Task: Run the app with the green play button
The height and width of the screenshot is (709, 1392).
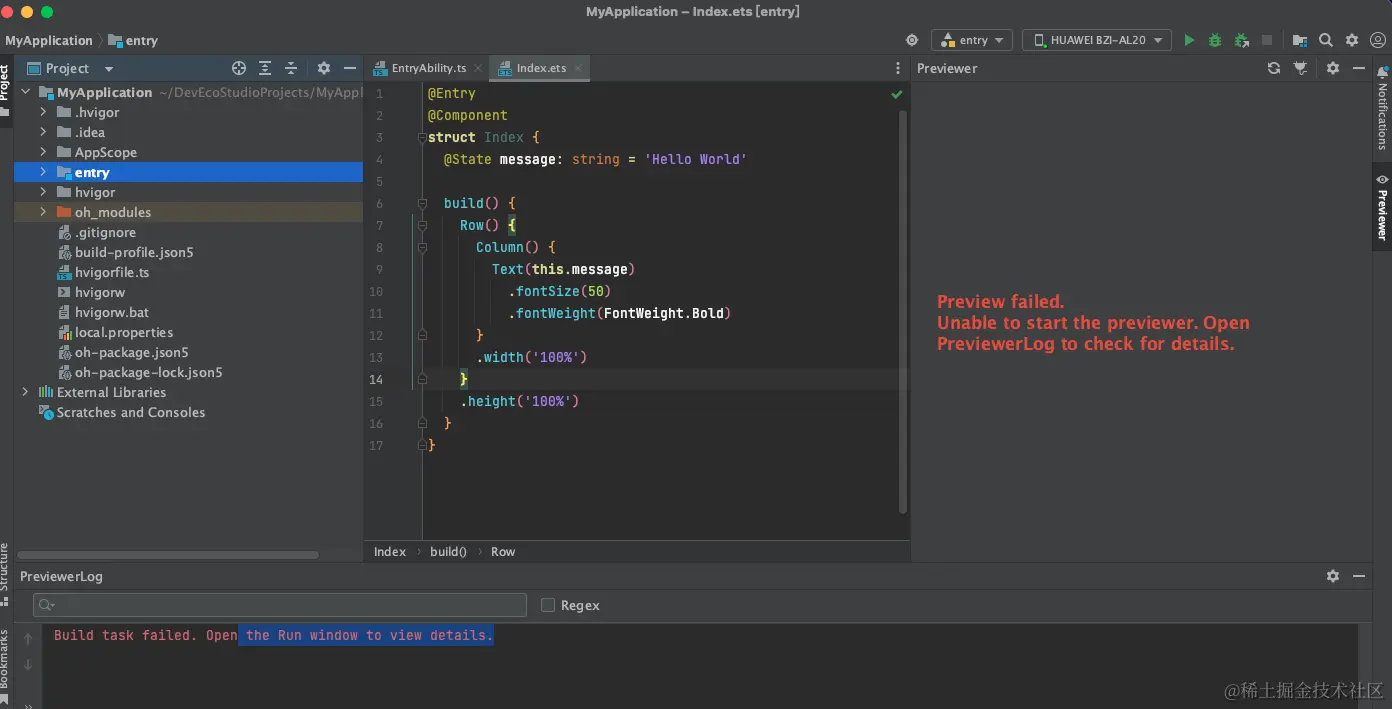Action: [x=1189, y=40]
